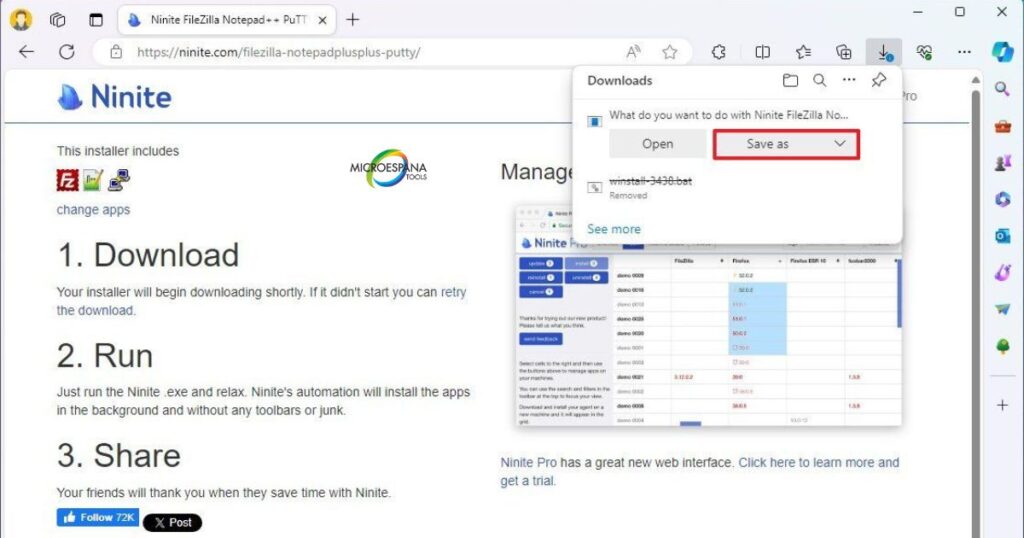Click the 2. Run heading
This screenshot has height=538, width=1024.
tap(105, 356)
